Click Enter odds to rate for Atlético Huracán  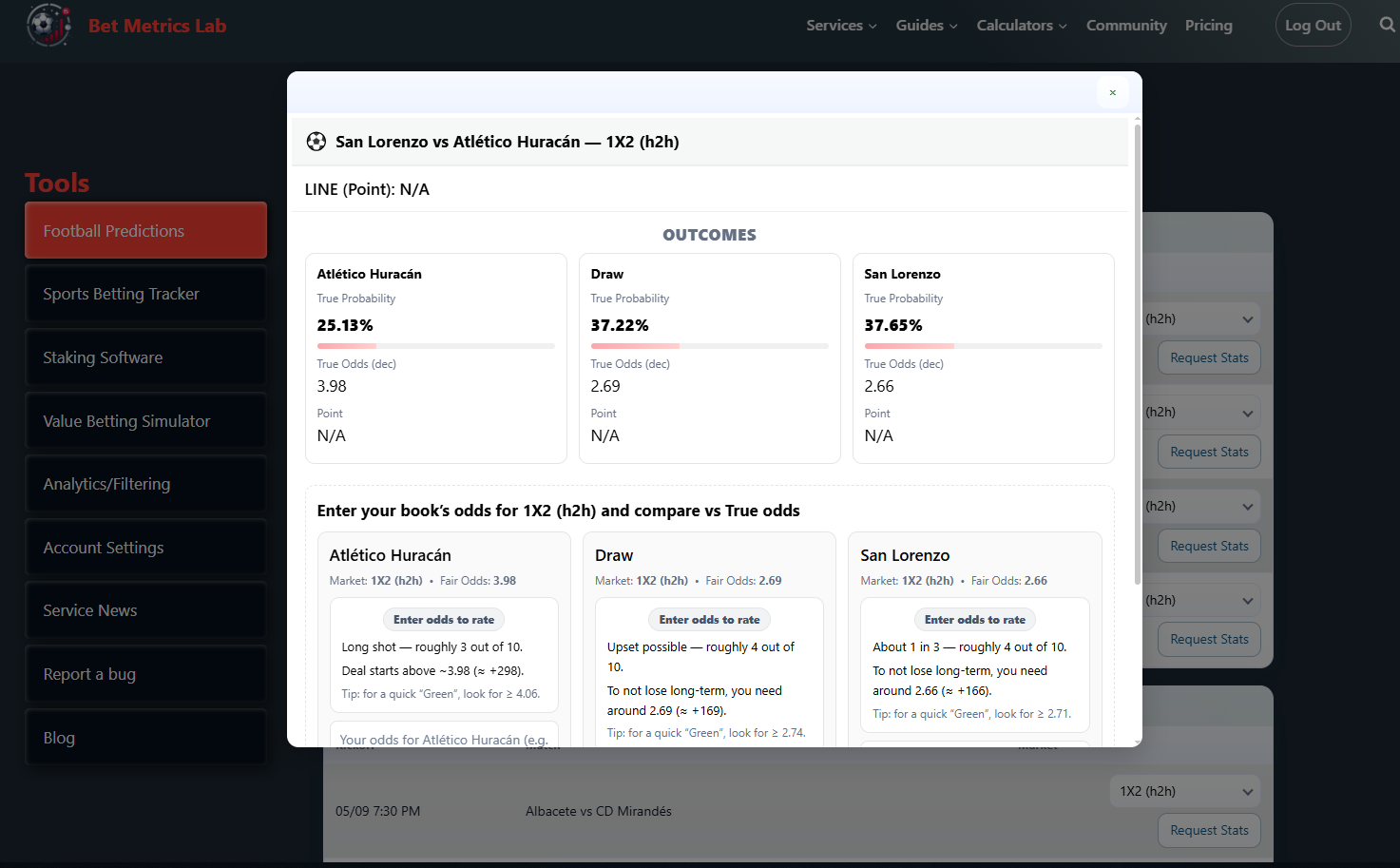point(444,620)
